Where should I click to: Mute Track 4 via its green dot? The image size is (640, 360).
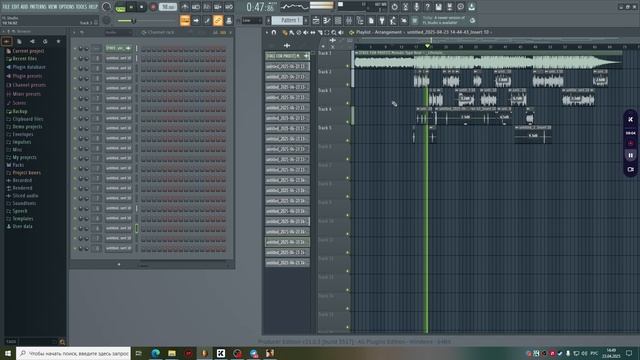pyautogui.click(x=348, y=122)
